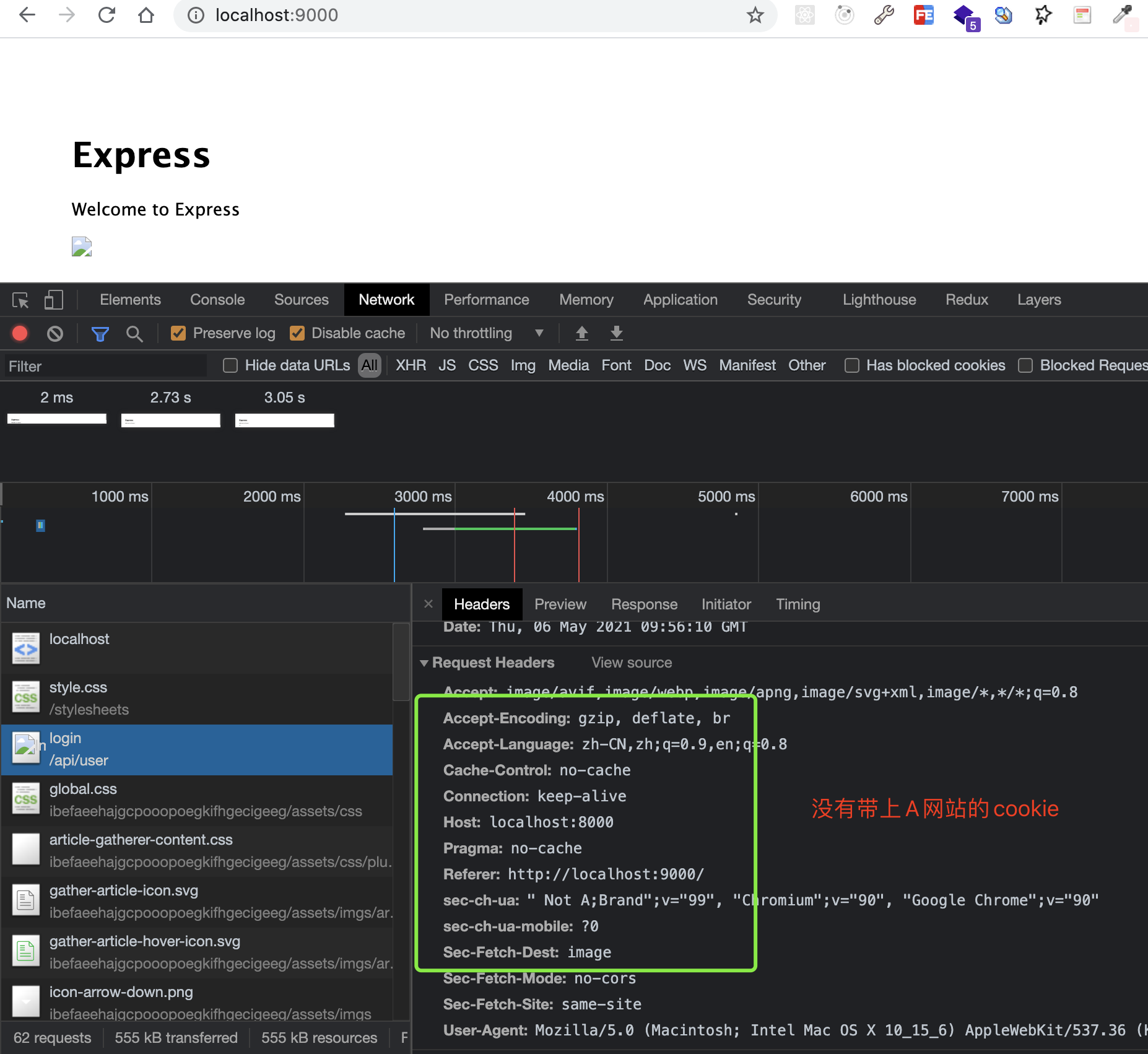Open the No throttling dropdown
Screen dimensions: 1148x1054
tap(486, 334)
